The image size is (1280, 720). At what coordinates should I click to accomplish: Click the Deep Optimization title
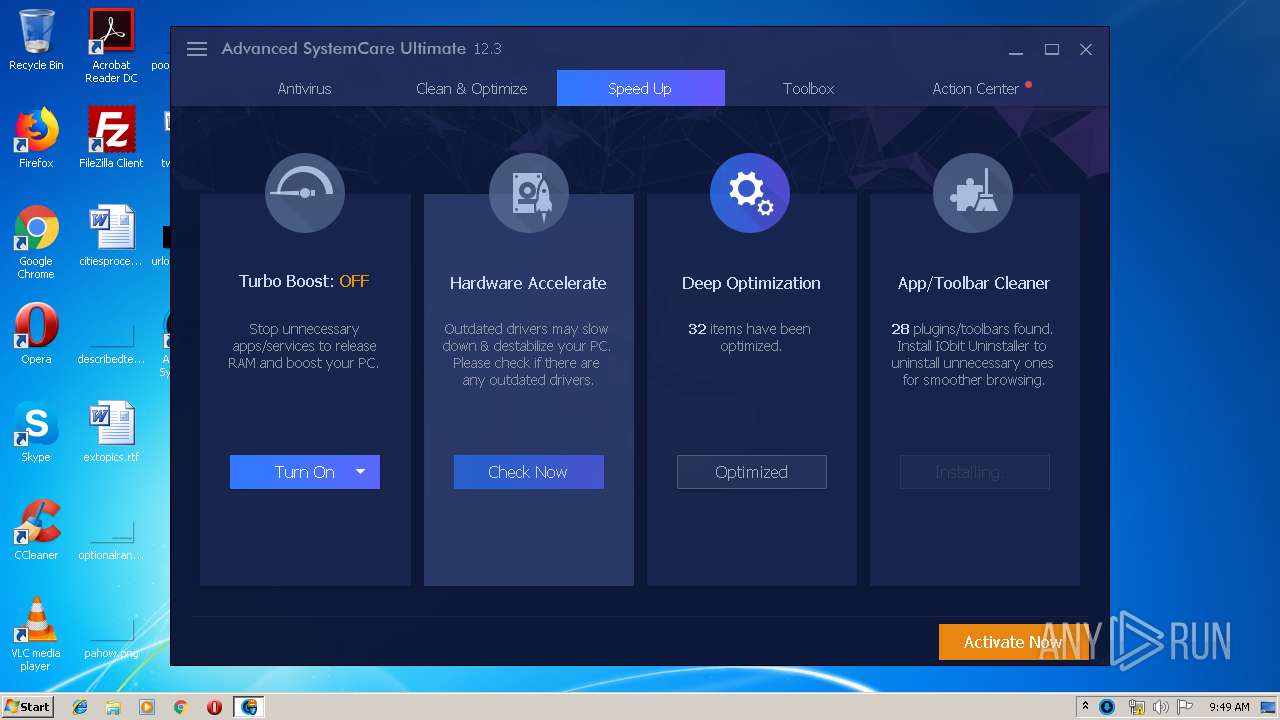coord(751,283)
